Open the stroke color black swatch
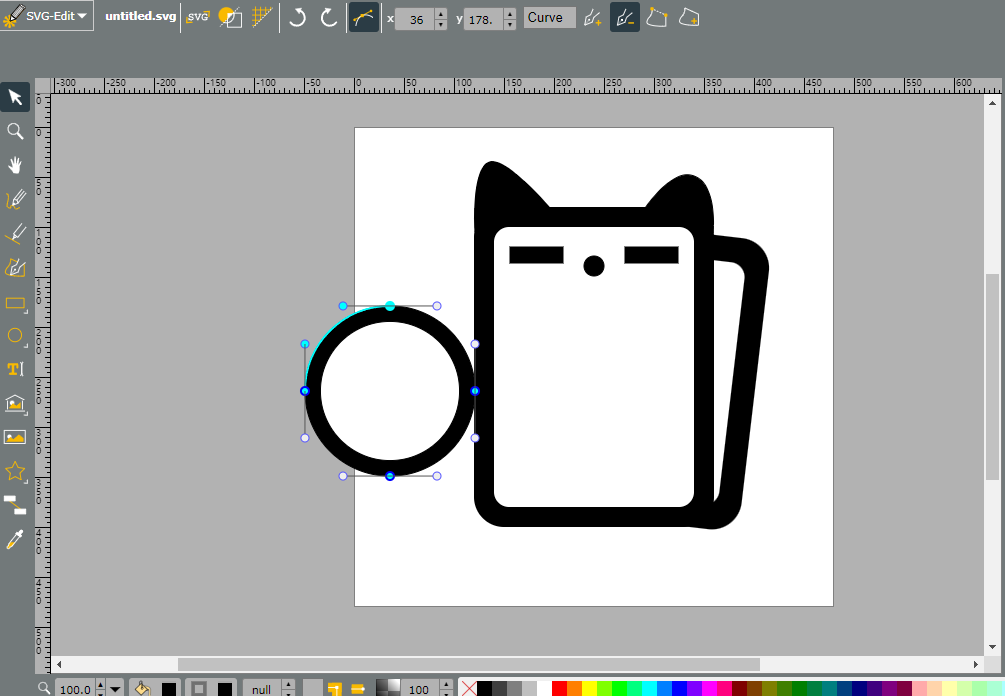1005x696 pixels. pos(224,690)
